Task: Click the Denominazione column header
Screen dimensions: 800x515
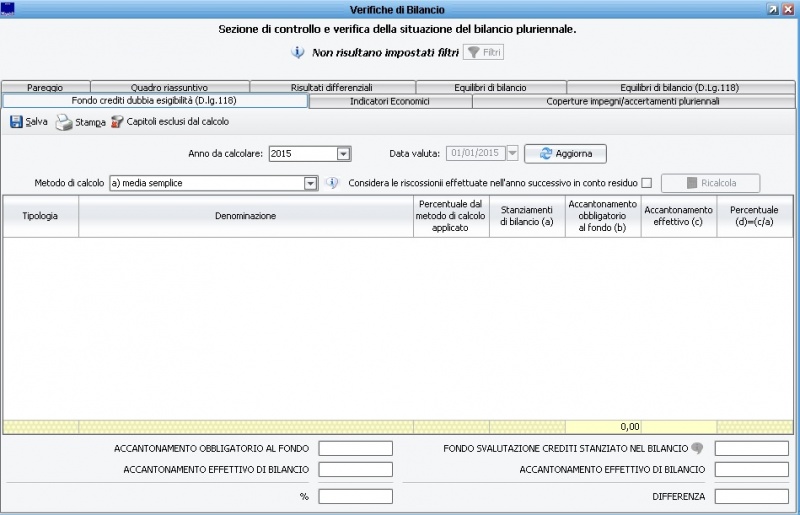Action: pos(245,216)
